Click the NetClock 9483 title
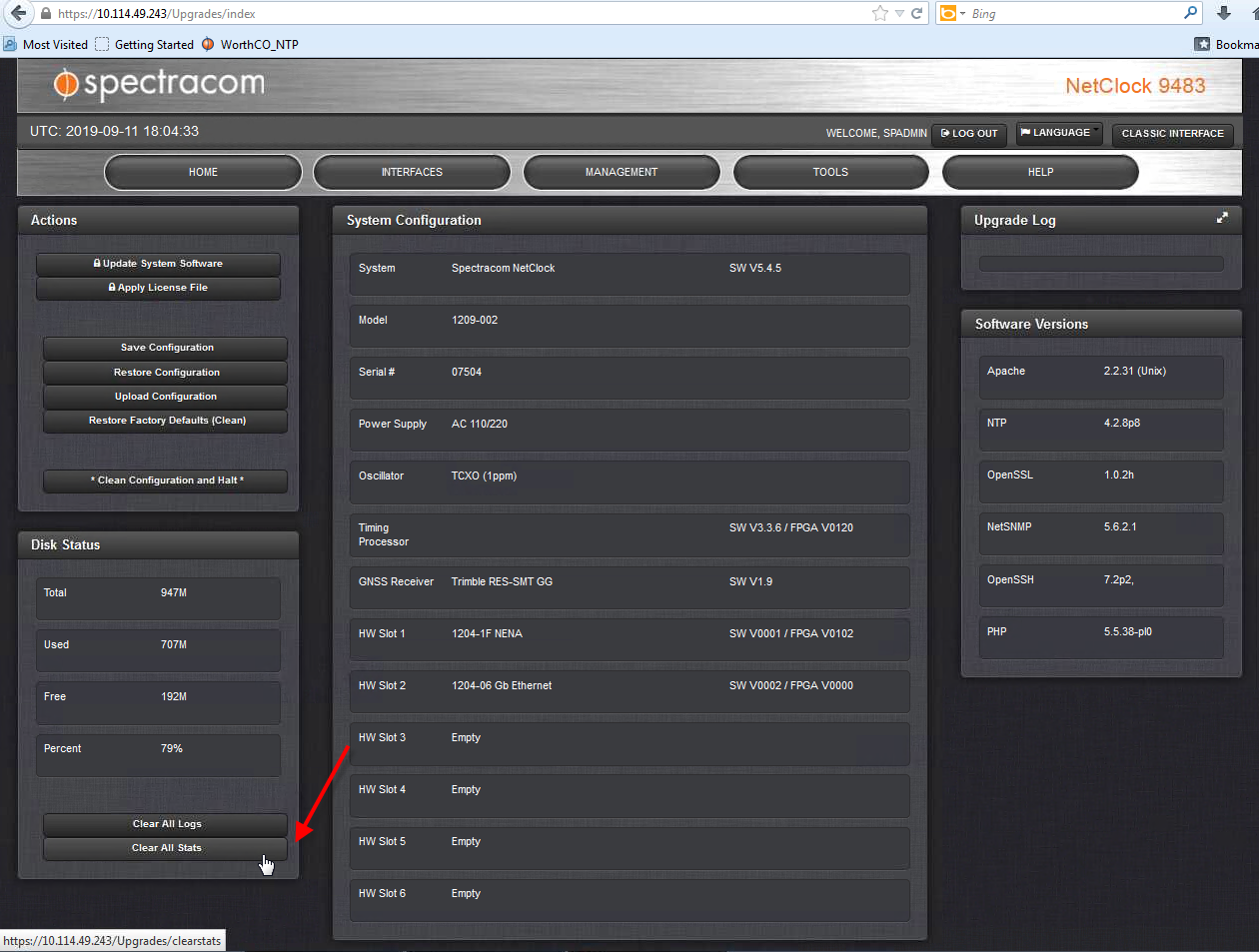 click(x=1135, y=86)
